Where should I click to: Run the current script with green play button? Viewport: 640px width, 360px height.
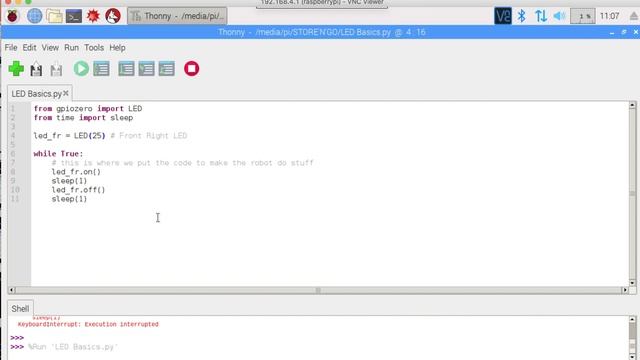[81, 69]
